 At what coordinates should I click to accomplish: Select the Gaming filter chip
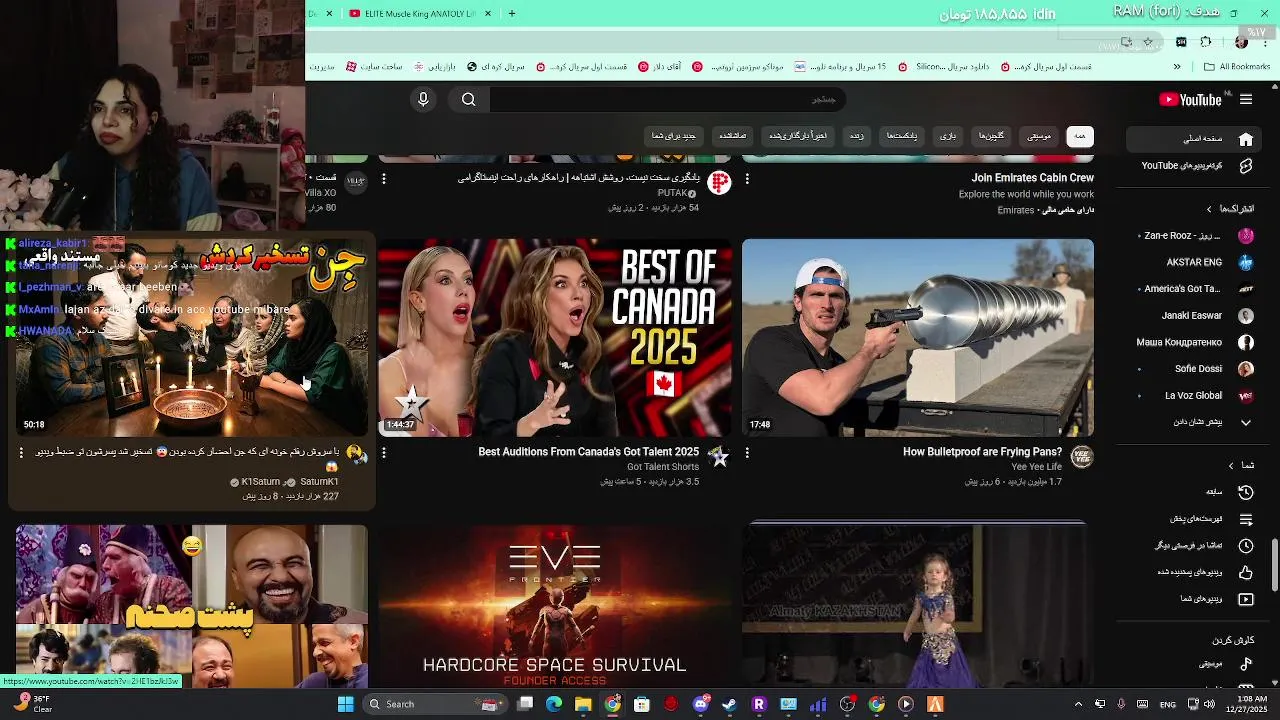[948, 136]
